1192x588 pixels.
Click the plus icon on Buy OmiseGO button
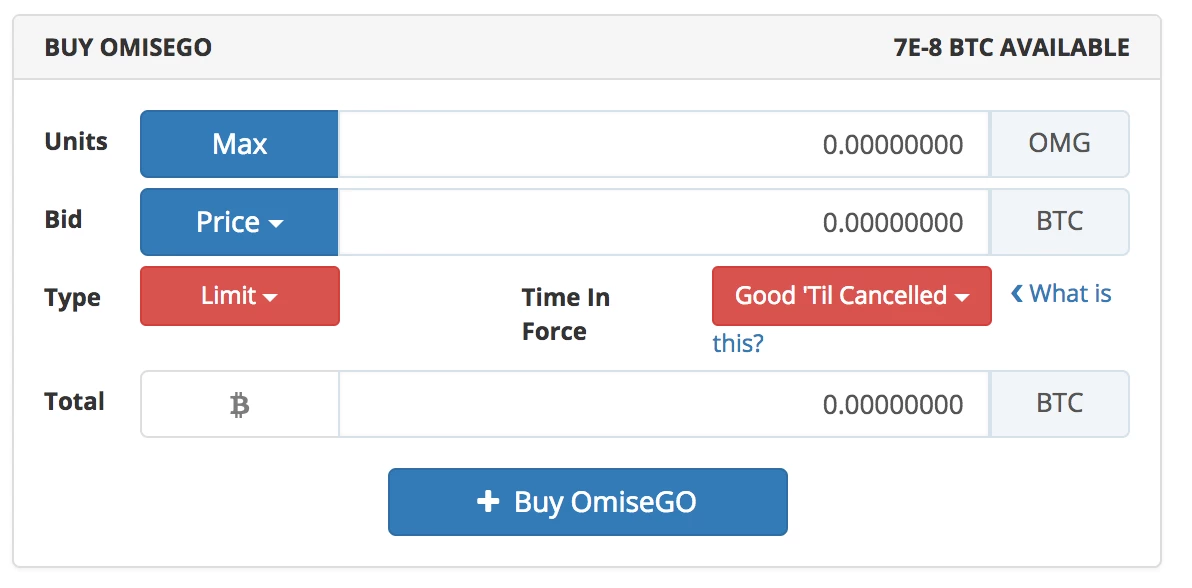coord(487,502)
